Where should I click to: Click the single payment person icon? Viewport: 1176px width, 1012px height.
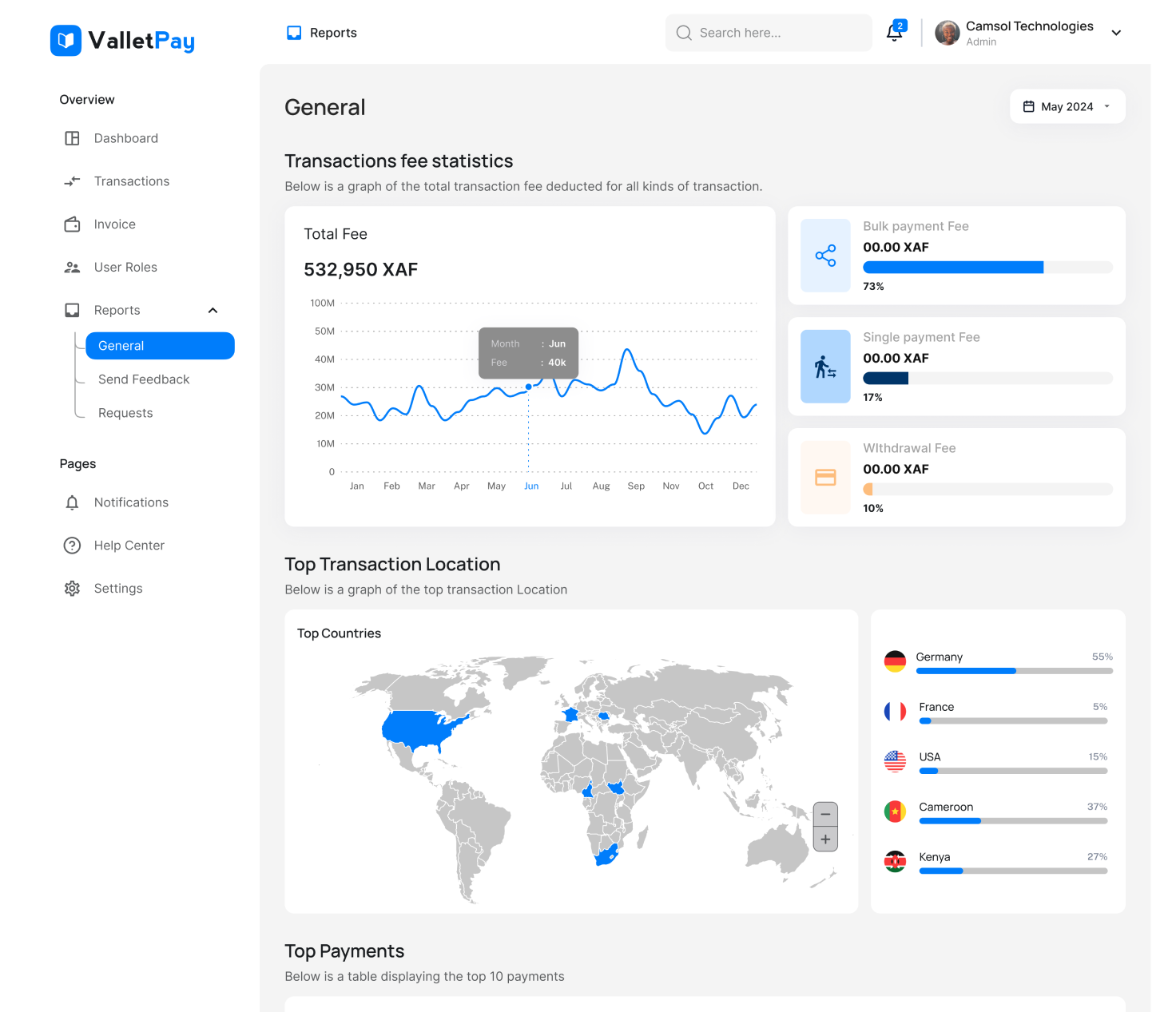click(x=825, y=367)
